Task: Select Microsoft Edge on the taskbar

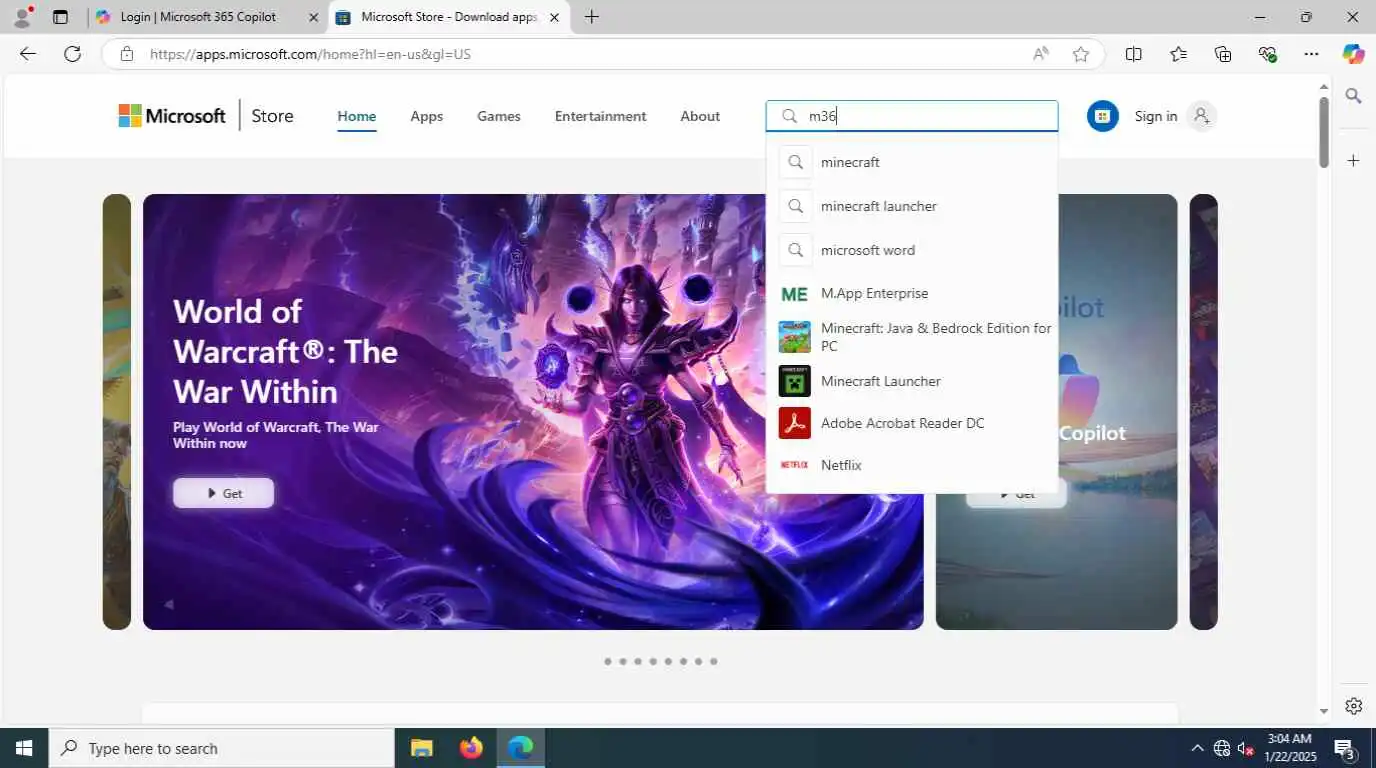Action: tap(521, 748)
